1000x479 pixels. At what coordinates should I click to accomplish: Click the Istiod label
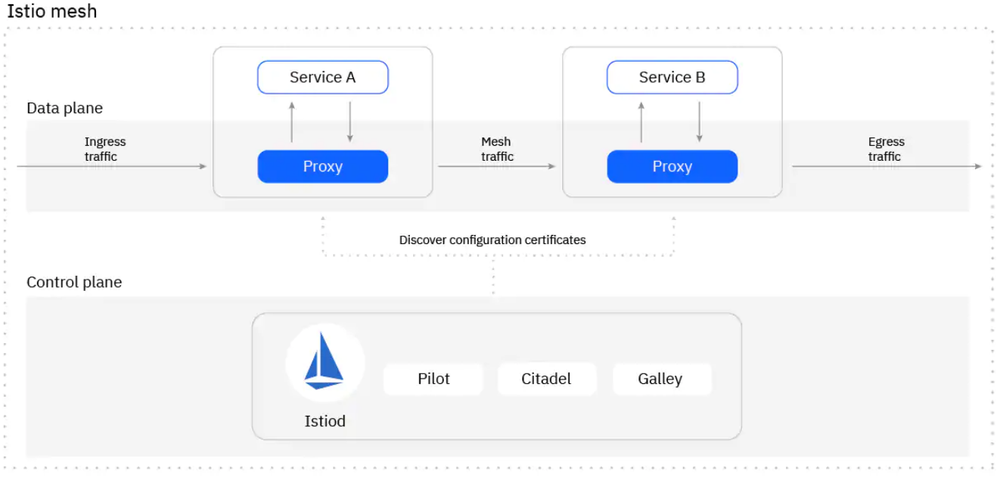point(325,421)
